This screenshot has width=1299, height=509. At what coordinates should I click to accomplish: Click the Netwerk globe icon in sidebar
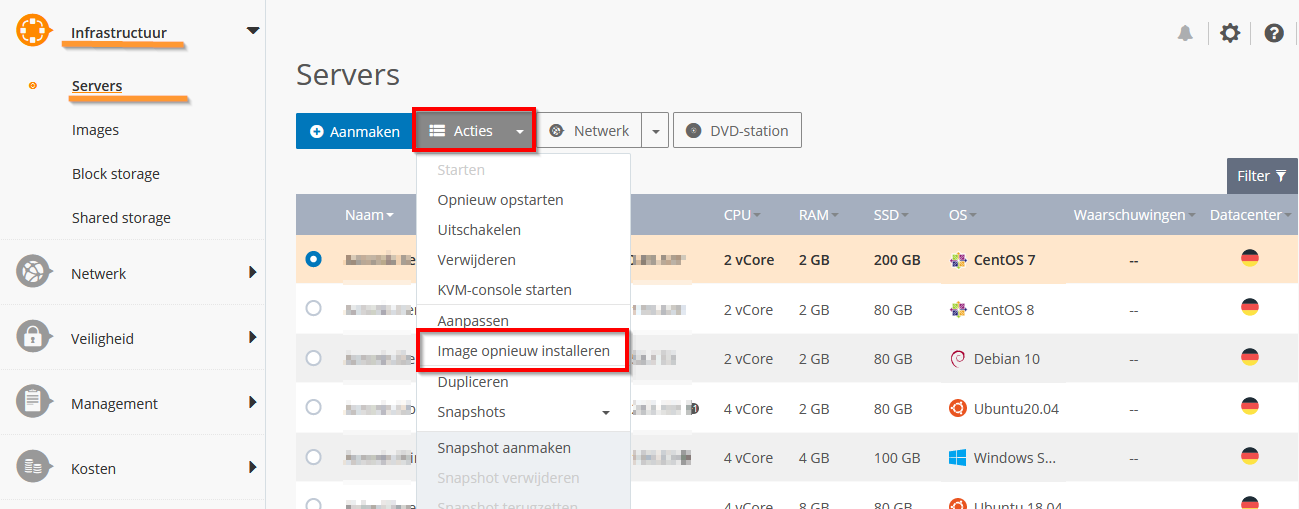pyautogui.click(x=33, y=272)
